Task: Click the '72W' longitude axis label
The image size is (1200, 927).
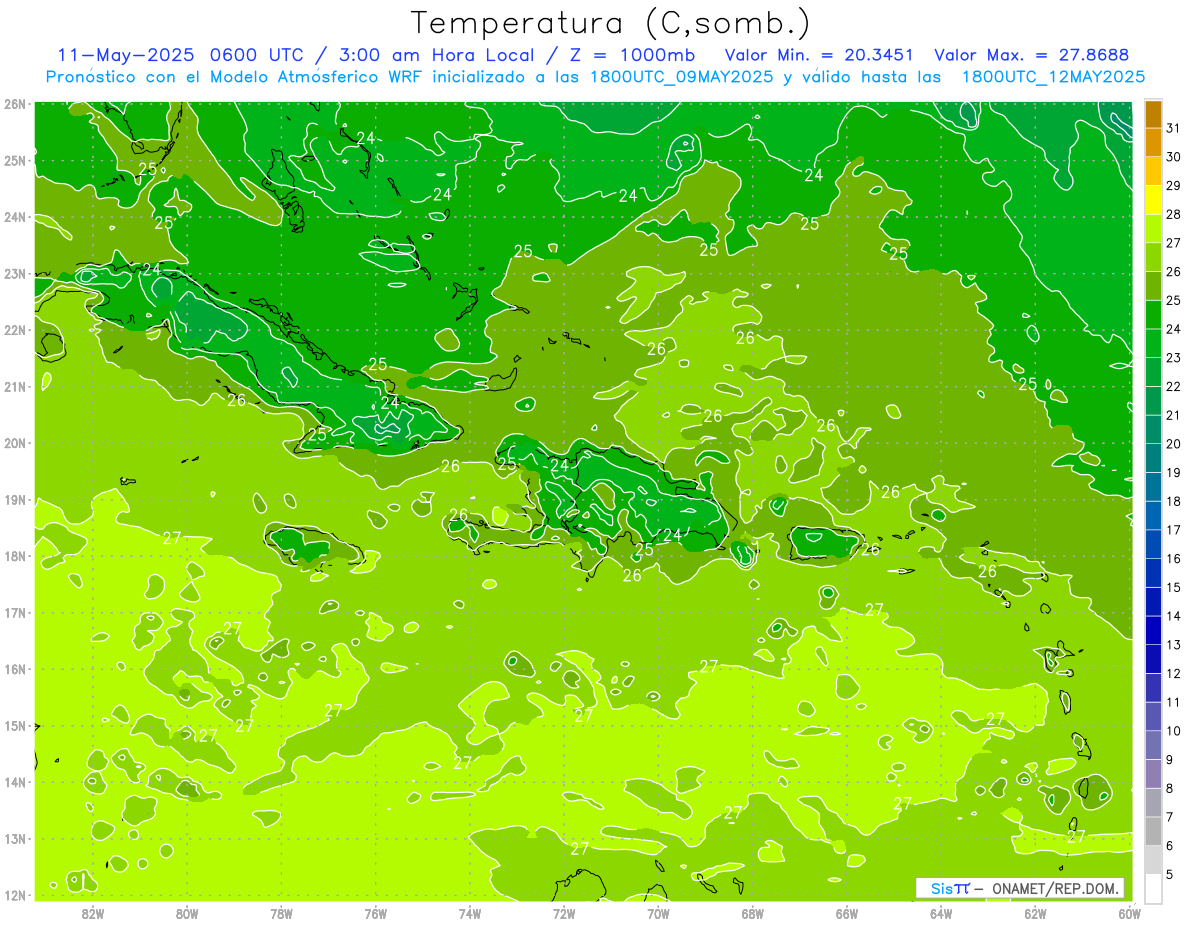Action: pyautogui.click(x=564, y=913)
